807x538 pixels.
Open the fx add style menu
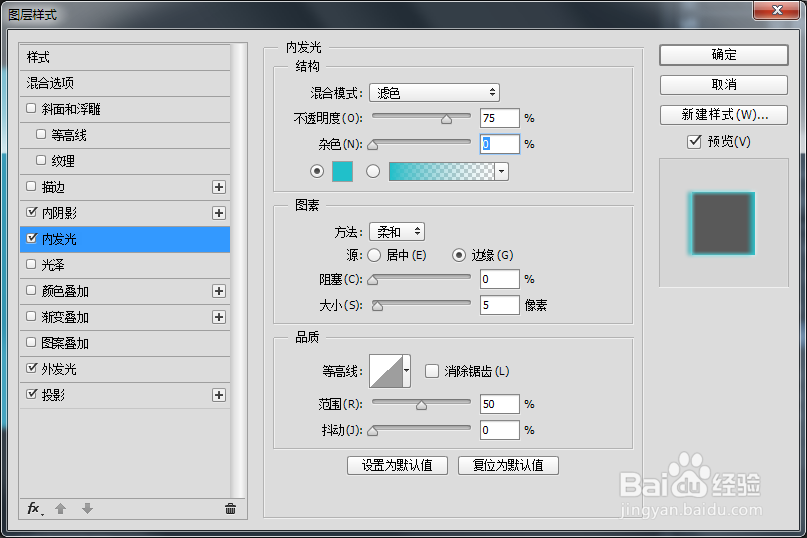tap(35, 509)
